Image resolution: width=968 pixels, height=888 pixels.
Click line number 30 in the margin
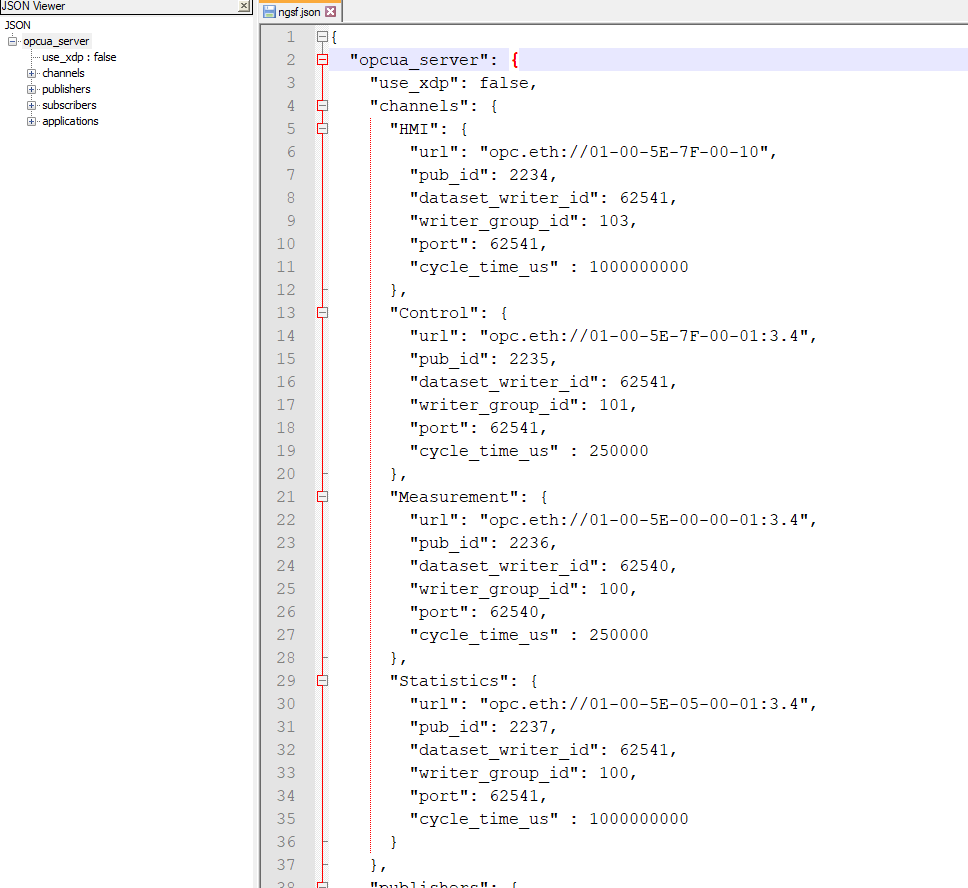click(x=286, y=703)
